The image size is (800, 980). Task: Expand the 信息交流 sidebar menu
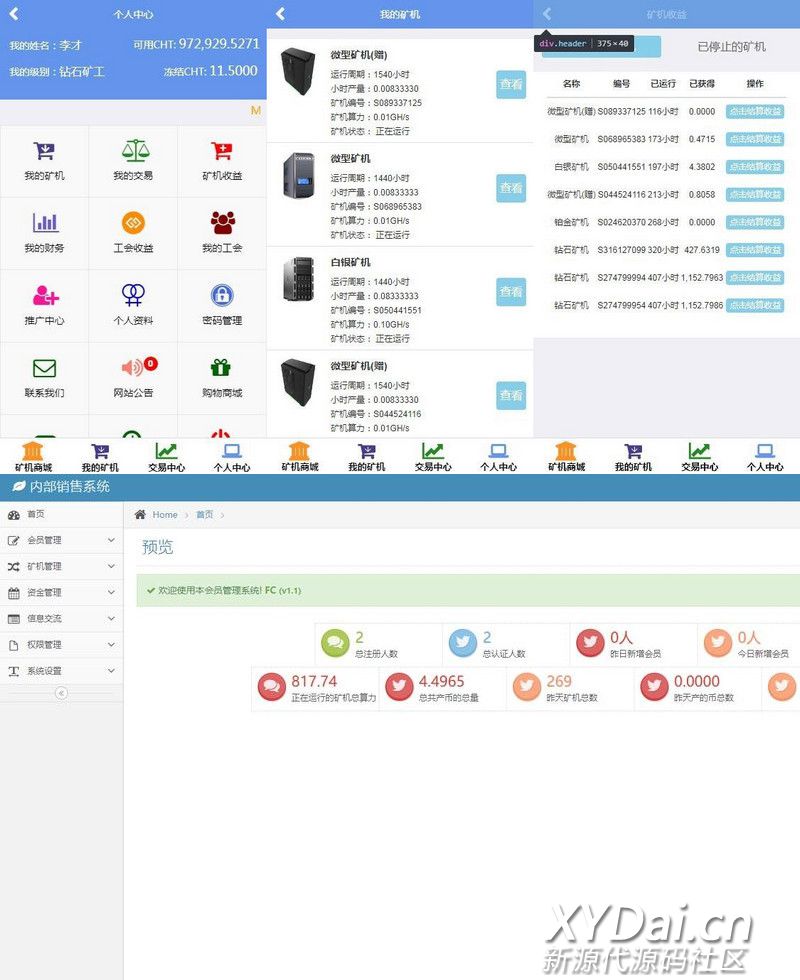61,619
